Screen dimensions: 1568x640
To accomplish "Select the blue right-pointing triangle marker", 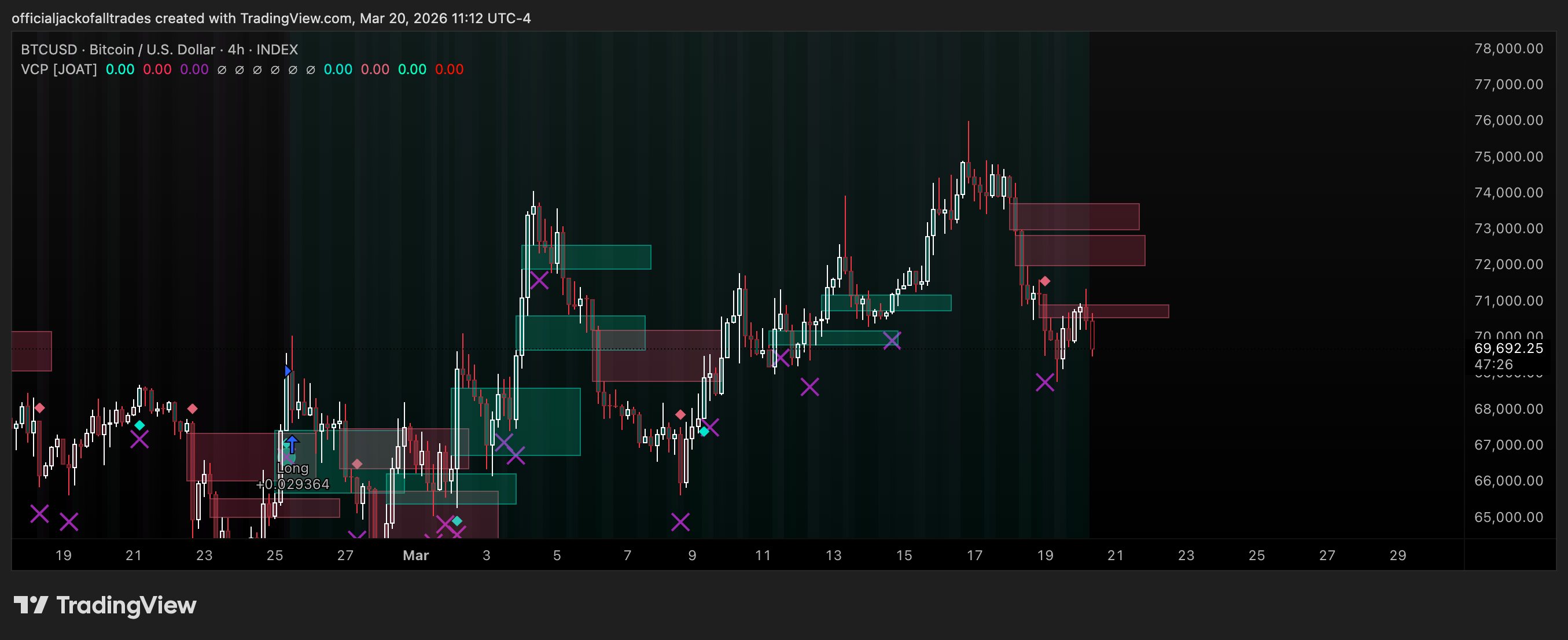I will pos(288,371).
